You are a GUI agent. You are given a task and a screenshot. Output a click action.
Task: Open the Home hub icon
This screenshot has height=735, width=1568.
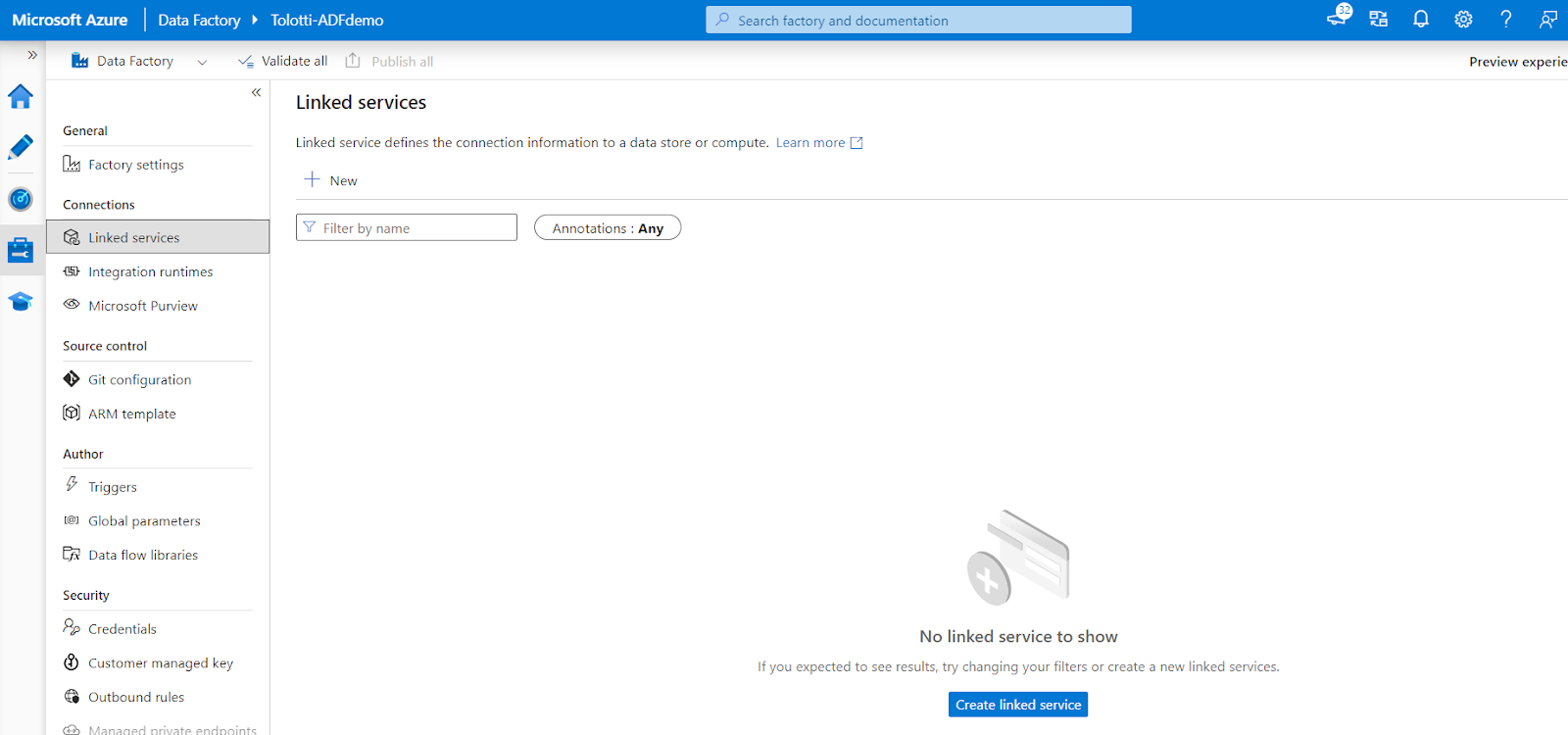21,96
